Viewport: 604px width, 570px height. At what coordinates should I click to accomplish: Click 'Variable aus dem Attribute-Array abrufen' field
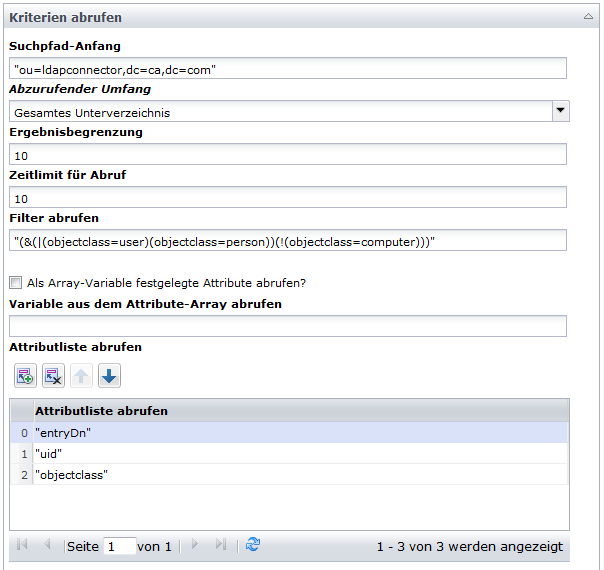pos(287,326)
